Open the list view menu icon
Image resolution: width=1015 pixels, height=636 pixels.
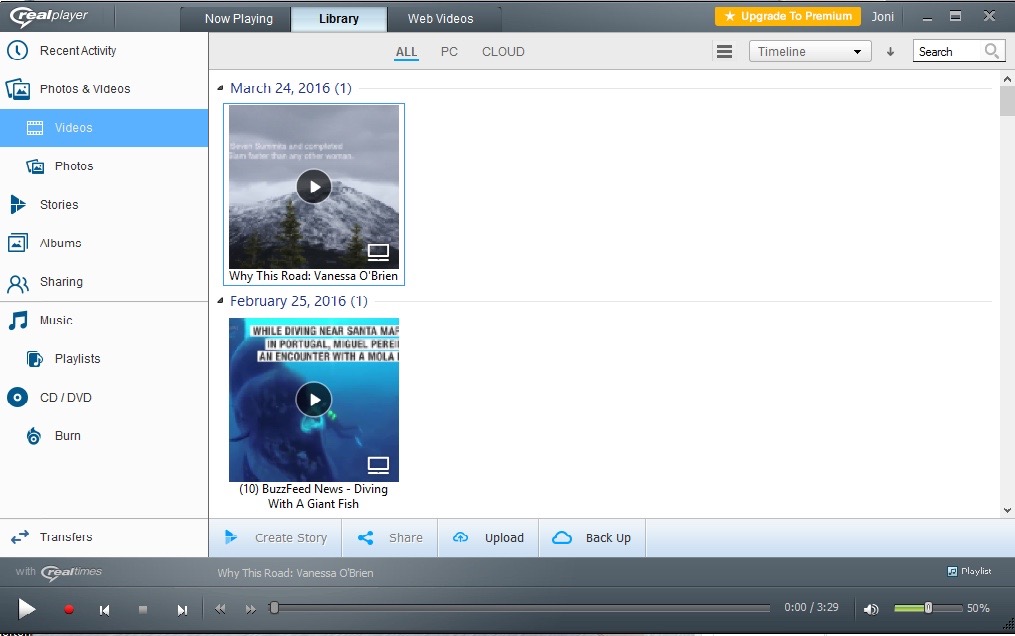(725, 52)
